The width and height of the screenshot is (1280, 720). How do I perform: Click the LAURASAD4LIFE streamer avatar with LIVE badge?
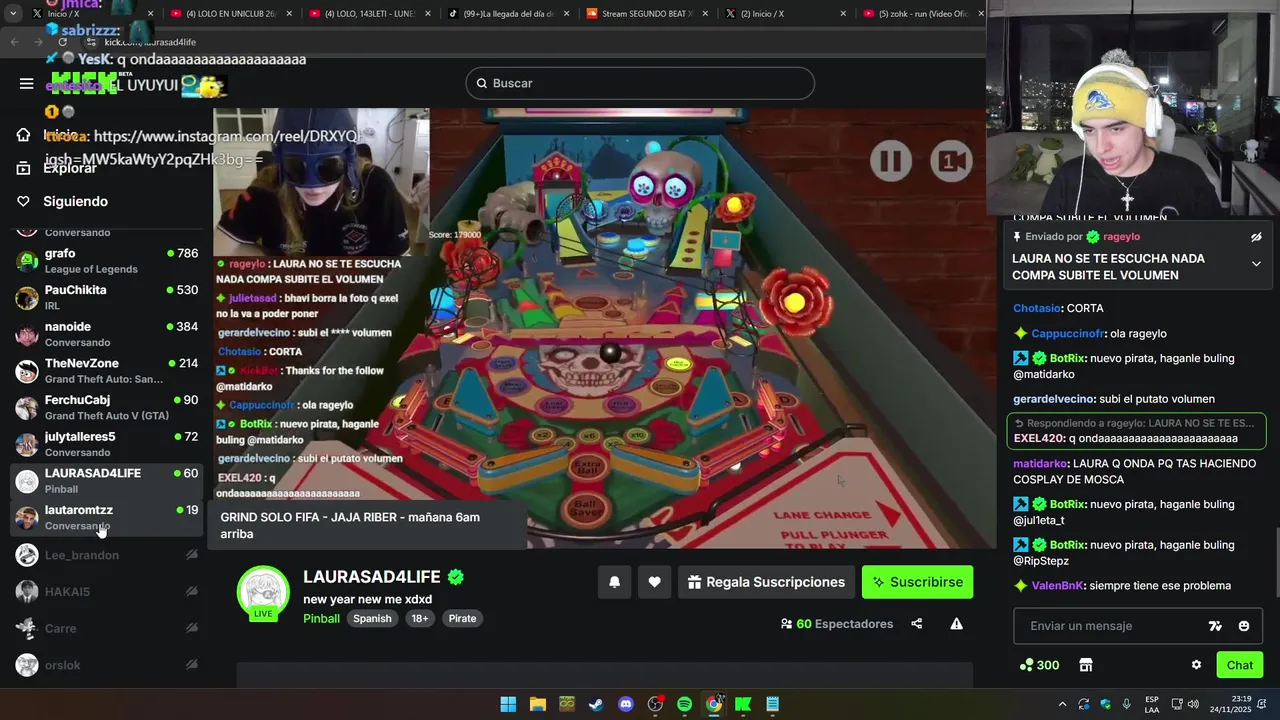click(x=263, y=593)
